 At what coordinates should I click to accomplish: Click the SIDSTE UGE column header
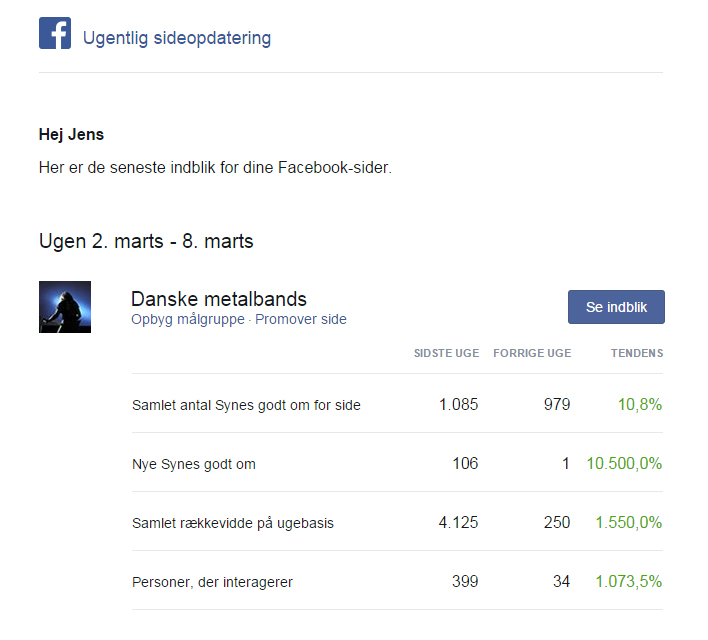446,353
